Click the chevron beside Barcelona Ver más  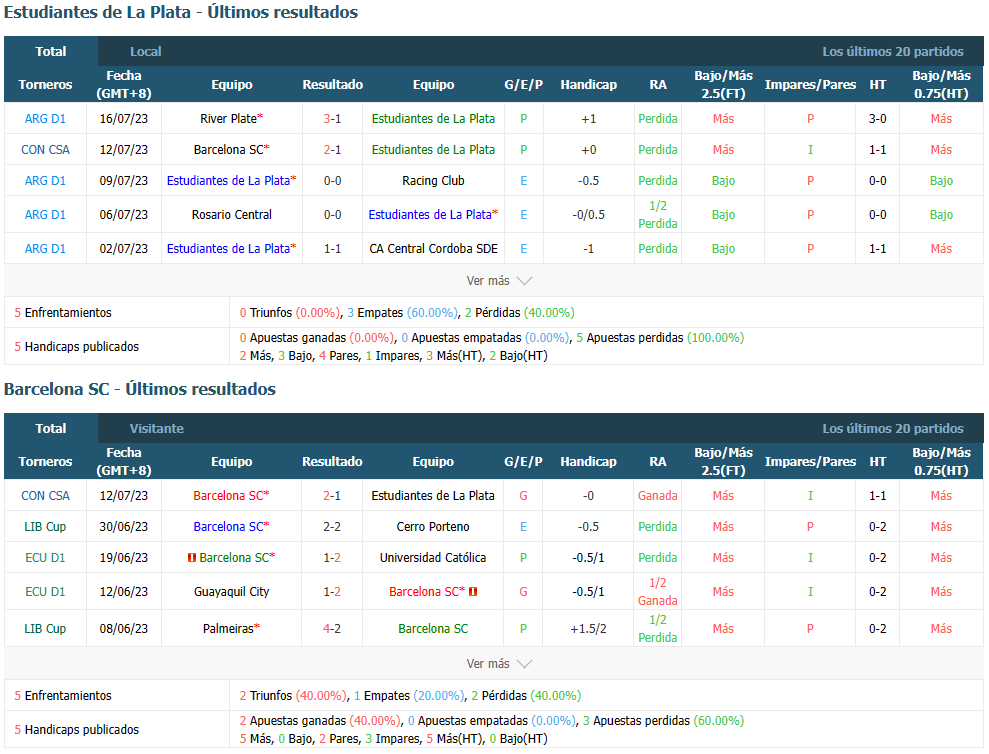point(524,664)
